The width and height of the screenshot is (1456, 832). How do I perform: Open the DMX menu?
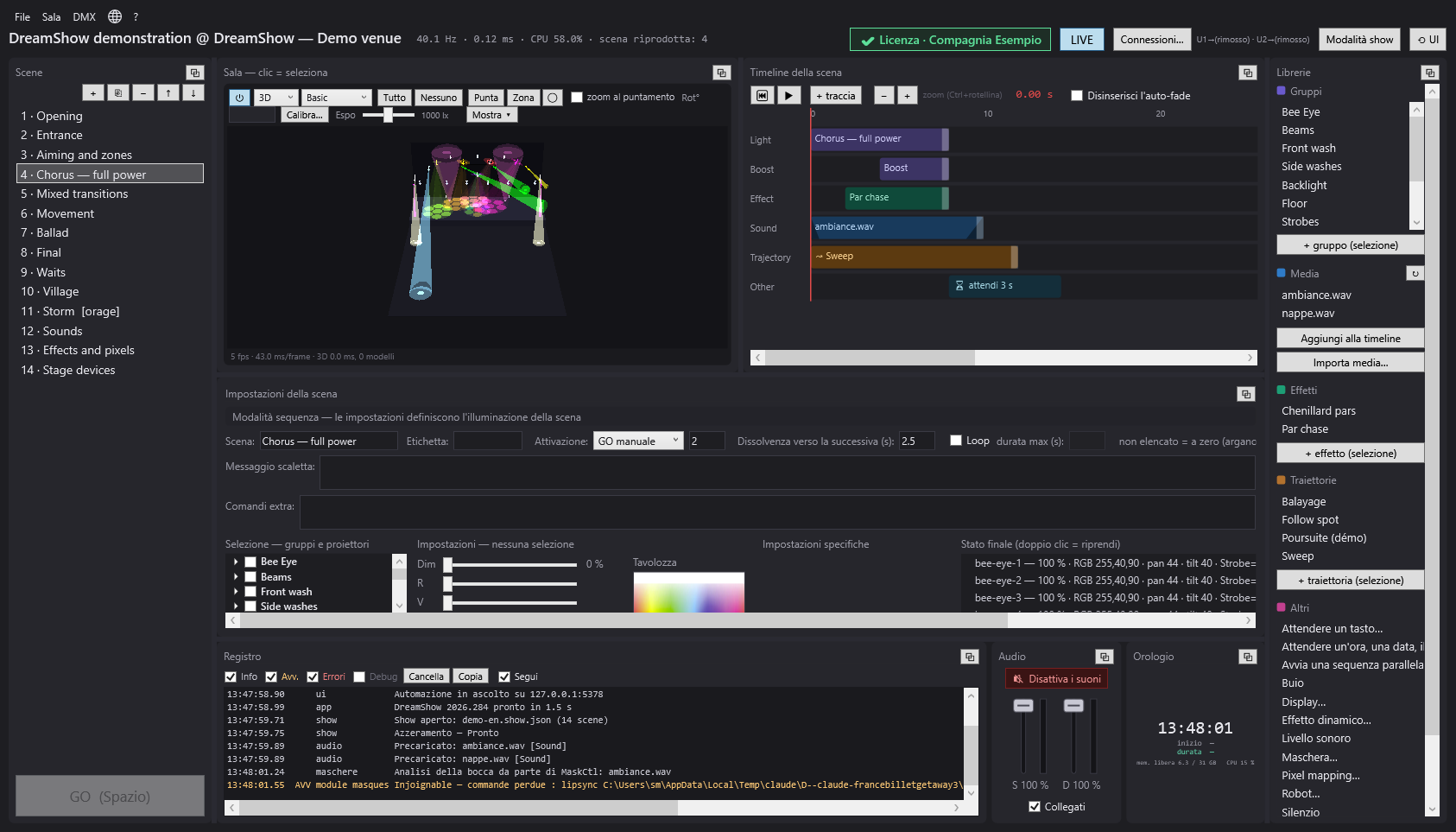point(85,16)
